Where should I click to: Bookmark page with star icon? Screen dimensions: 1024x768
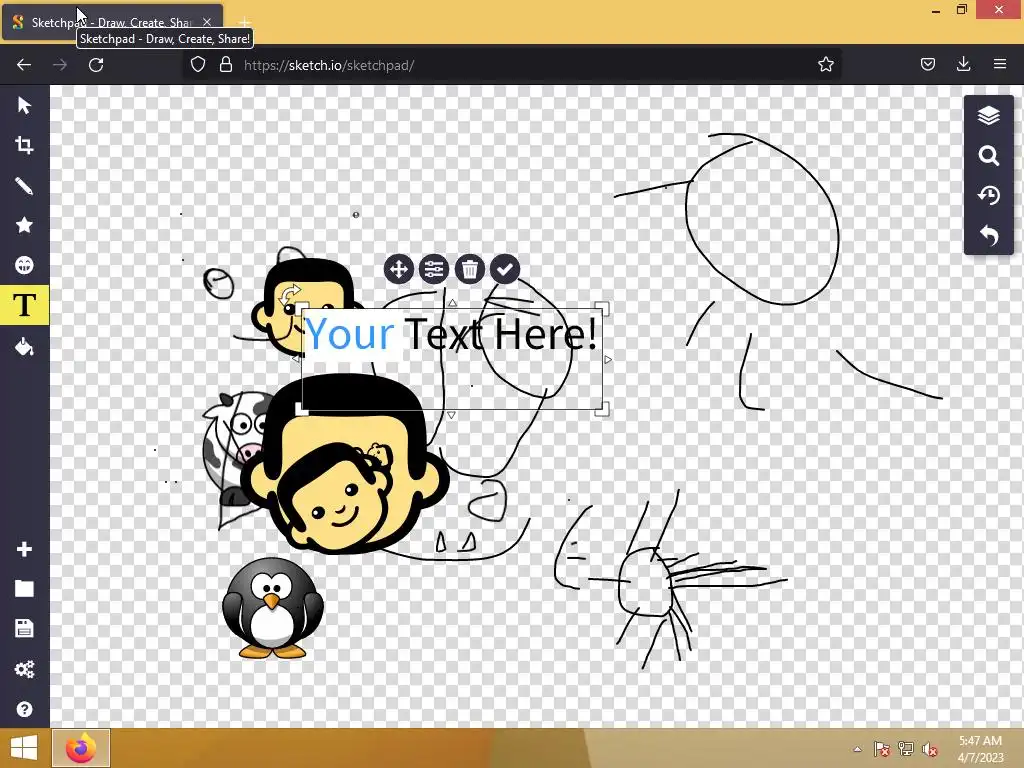click(825, 64)
